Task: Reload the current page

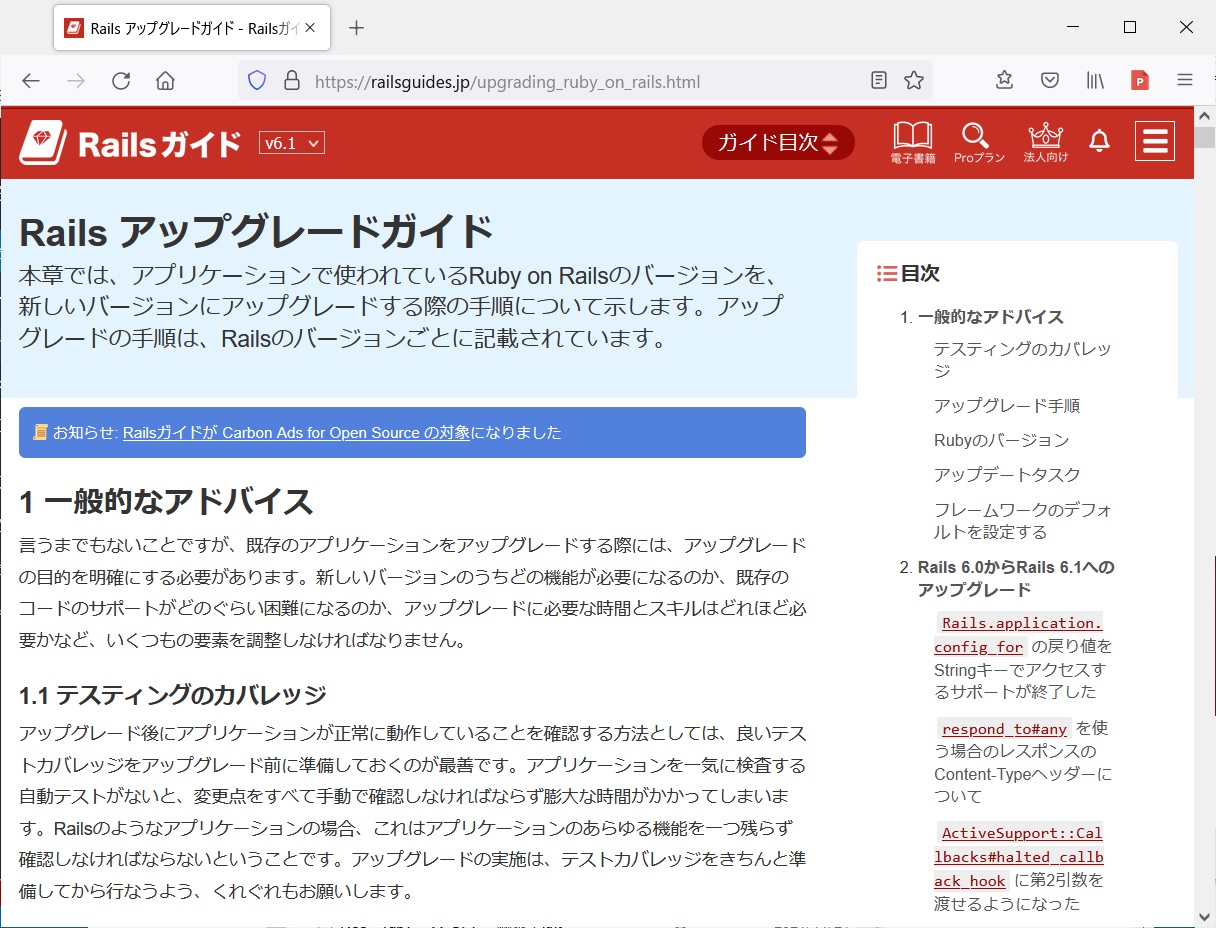Action: 121,81
